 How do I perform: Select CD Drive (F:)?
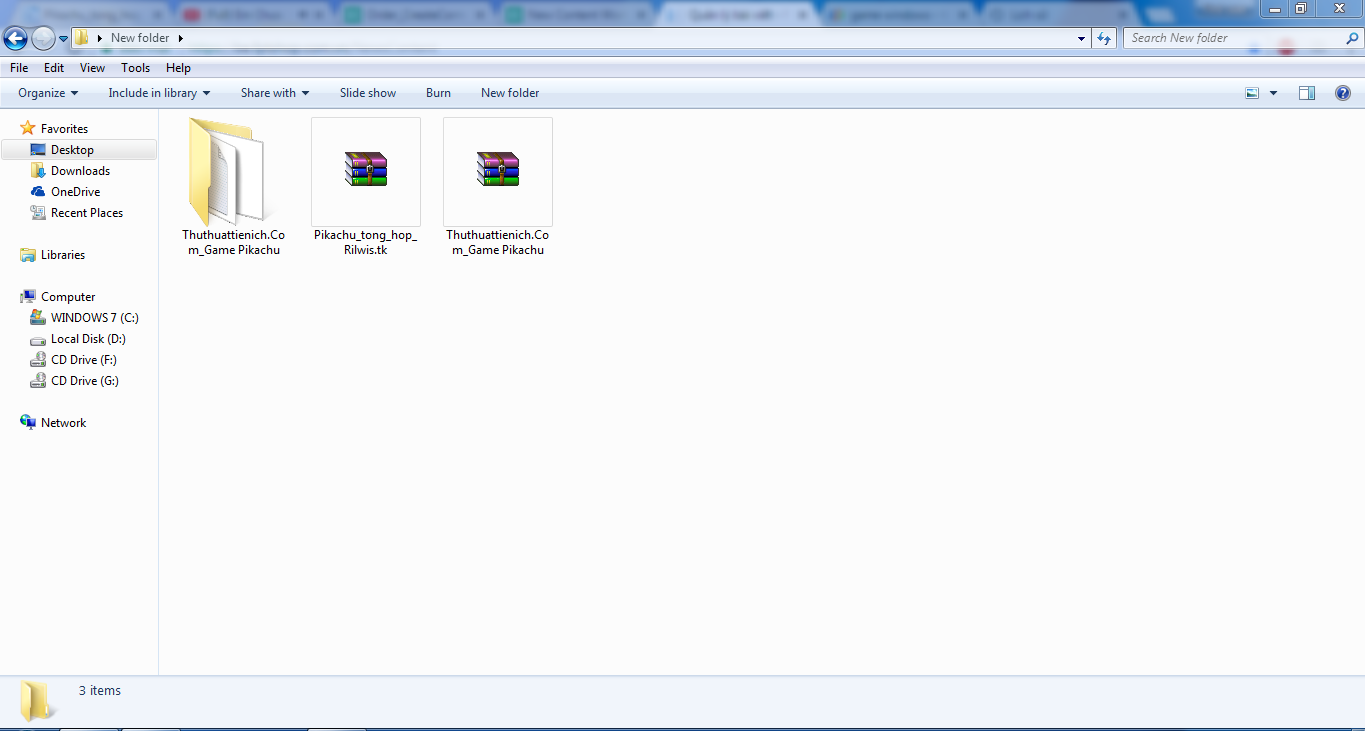point(84,360)
